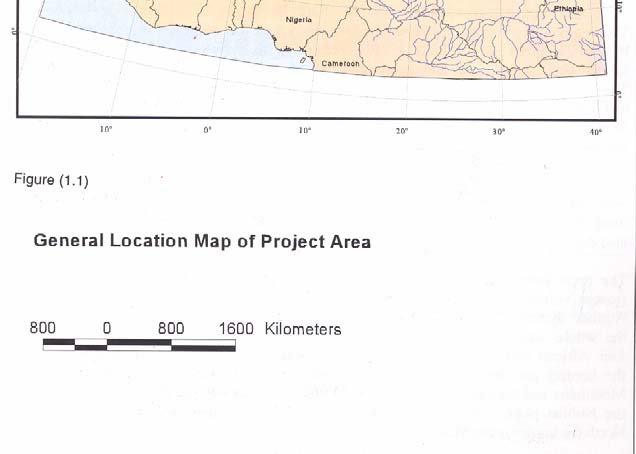636x454 pixels.
Task: Click the 0° latitude label on left edge
Action: pos(14,31)
